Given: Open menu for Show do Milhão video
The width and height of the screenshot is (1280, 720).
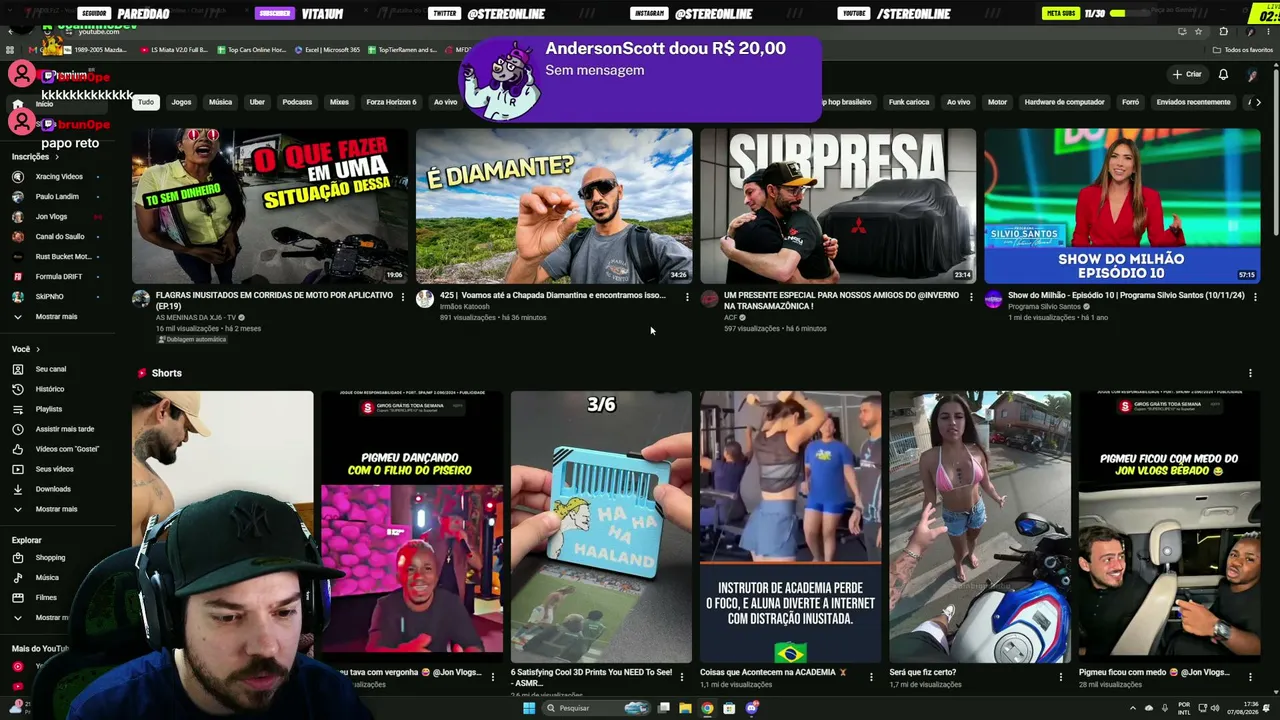Looking at the screenshot, I should (x=1255, y=297).
